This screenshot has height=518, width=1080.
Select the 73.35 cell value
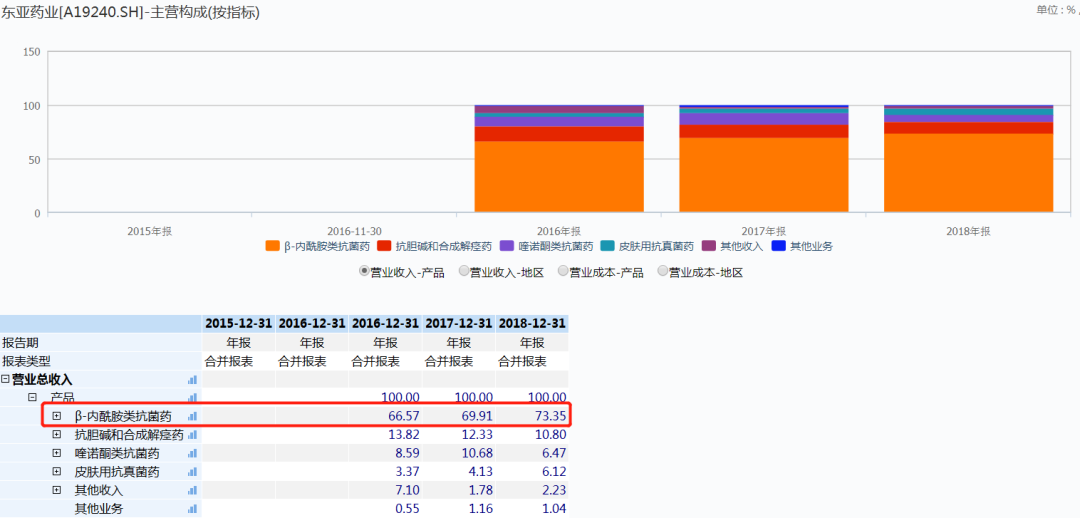coord(548,416)
